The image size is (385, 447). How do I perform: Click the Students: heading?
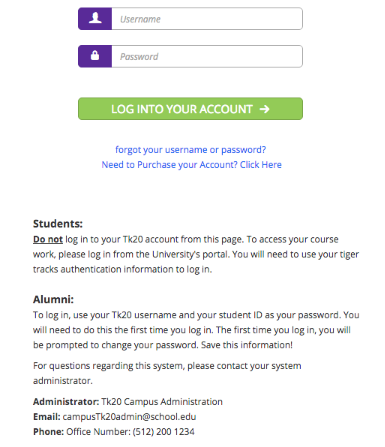click(58, 224)
